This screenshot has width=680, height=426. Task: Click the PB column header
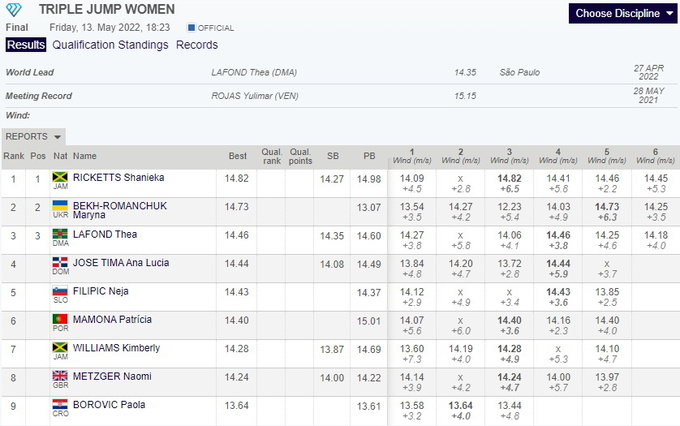coord(369,156)
